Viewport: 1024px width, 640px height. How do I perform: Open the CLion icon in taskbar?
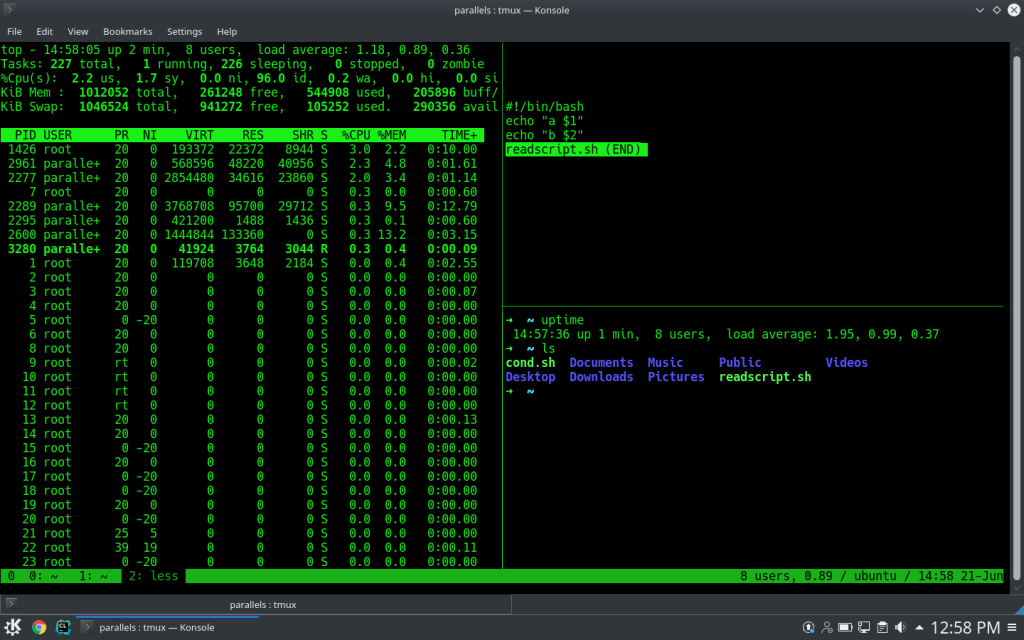(62, 627)
